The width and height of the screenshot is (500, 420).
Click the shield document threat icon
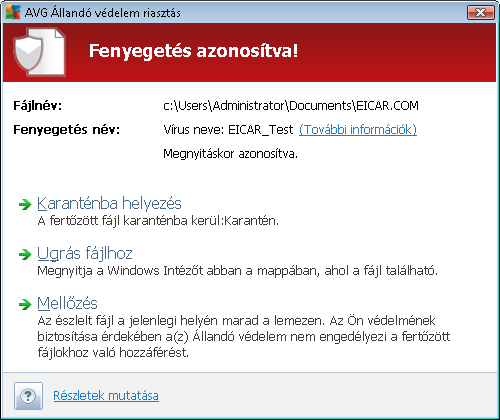click(x=40, y=52)
